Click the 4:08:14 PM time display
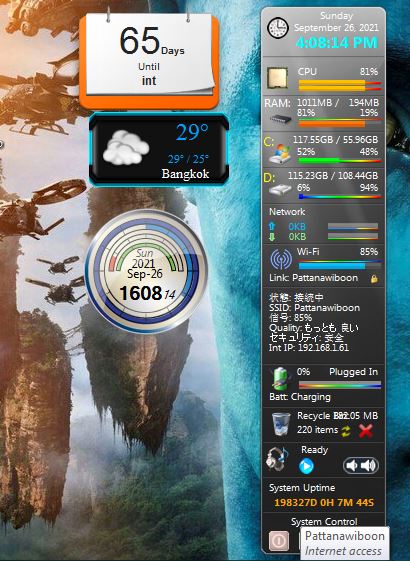The height and width of the screenshot is (561, 410). (337, 43)
